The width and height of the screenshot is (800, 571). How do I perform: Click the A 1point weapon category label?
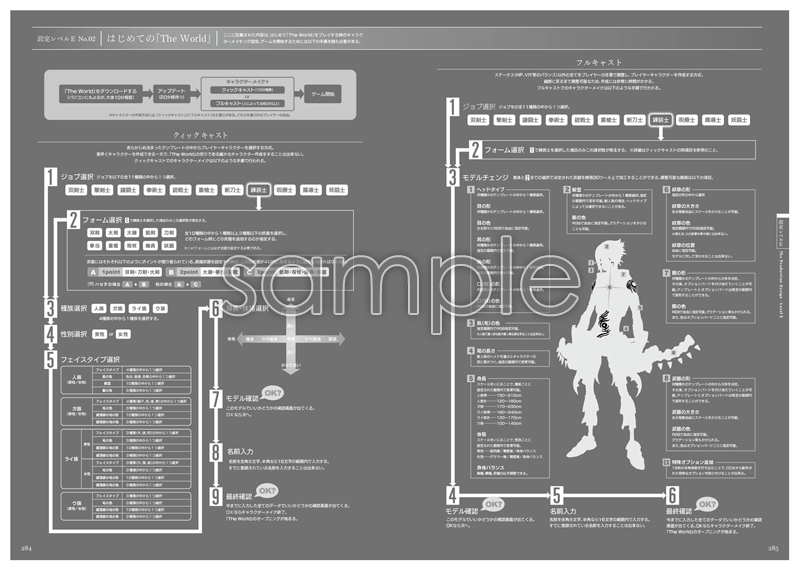[x=125, y=272]
